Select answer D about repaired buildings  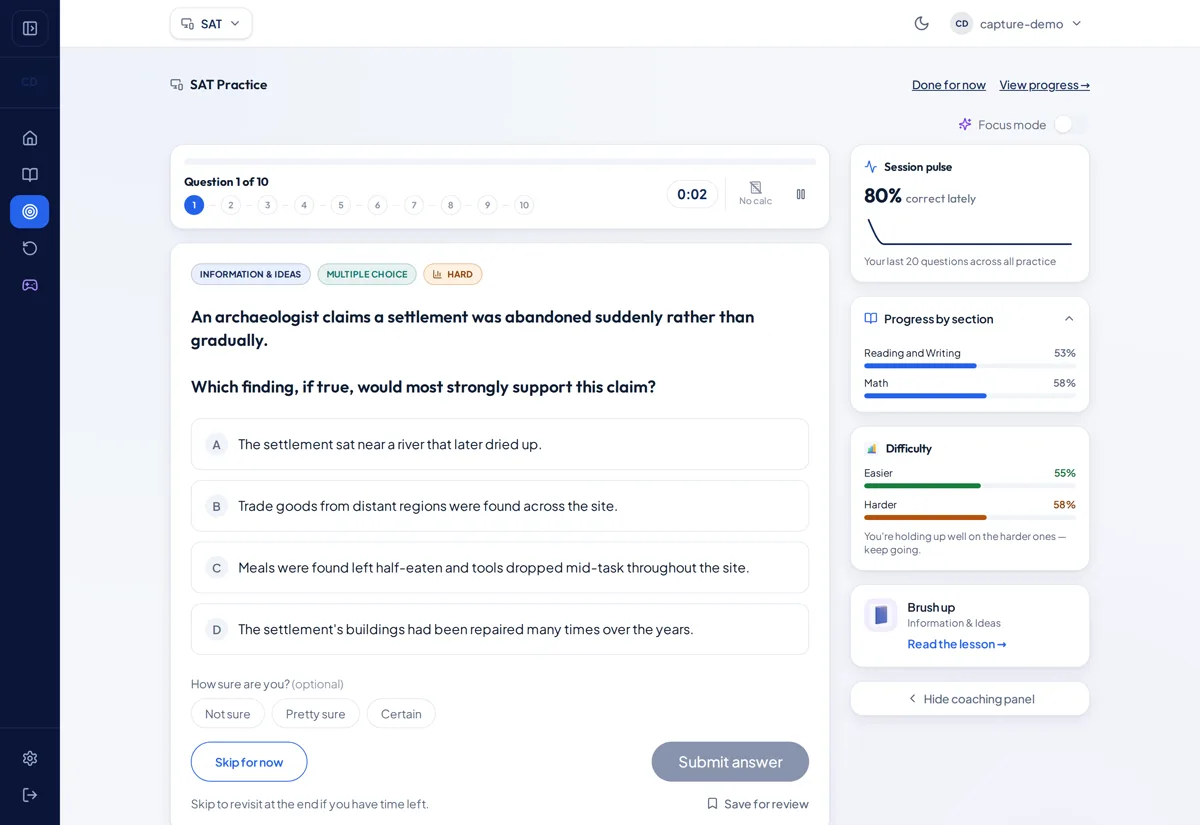(x=500, y=629)
